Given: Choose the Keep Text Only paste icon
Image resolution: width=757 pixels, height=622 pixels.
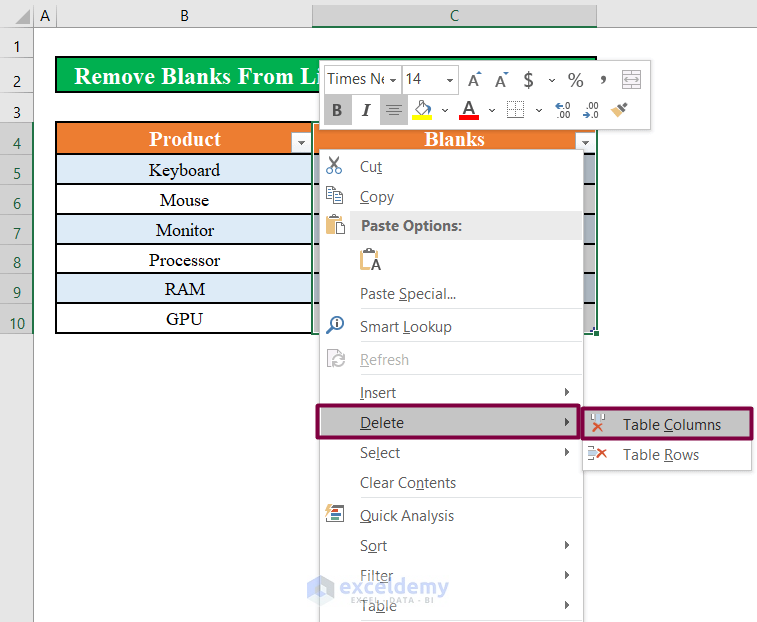Looking at the screenshot, I should coord(370,259).
